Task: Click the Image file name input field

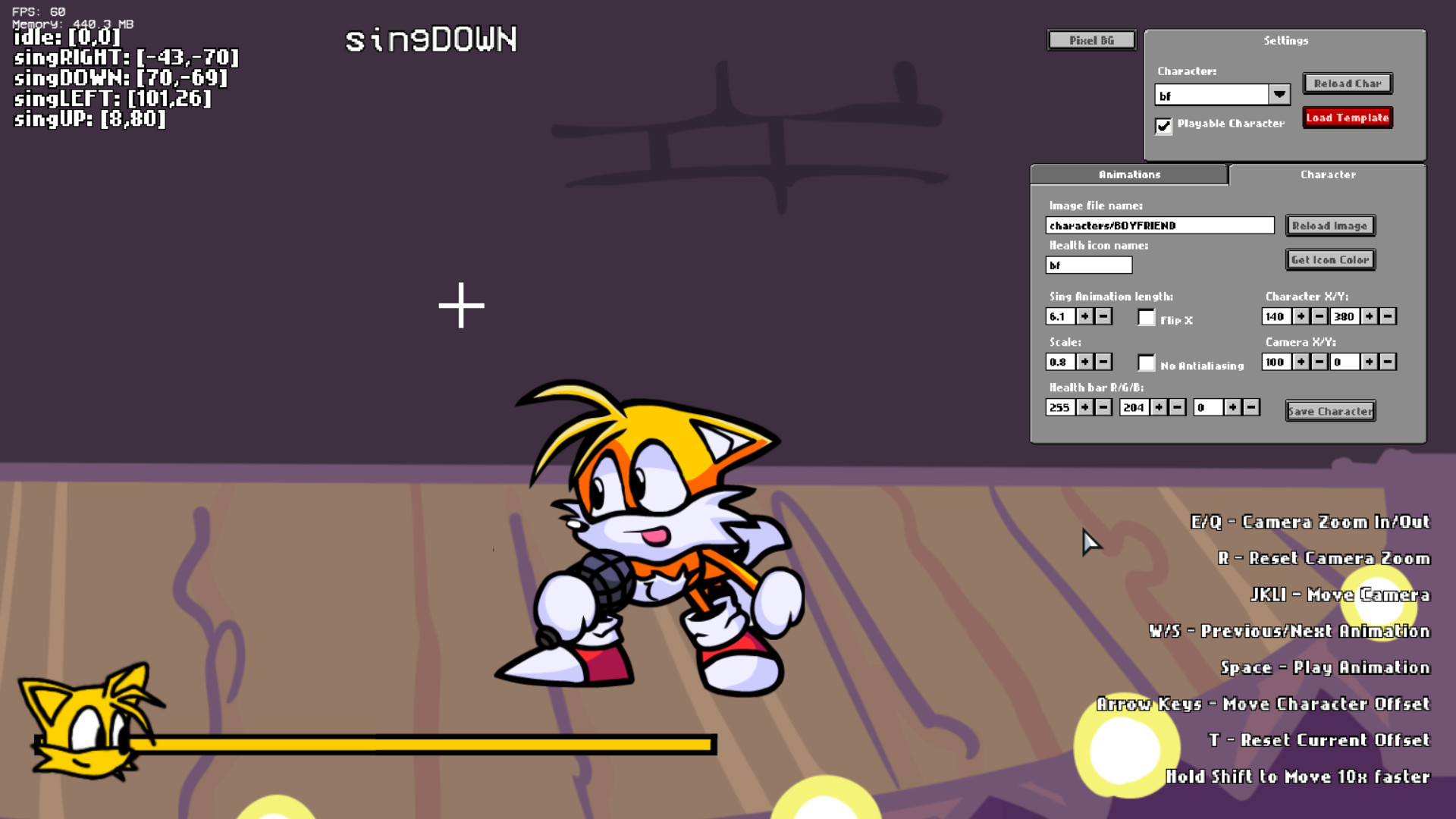Action: (x=1159, y=225)
